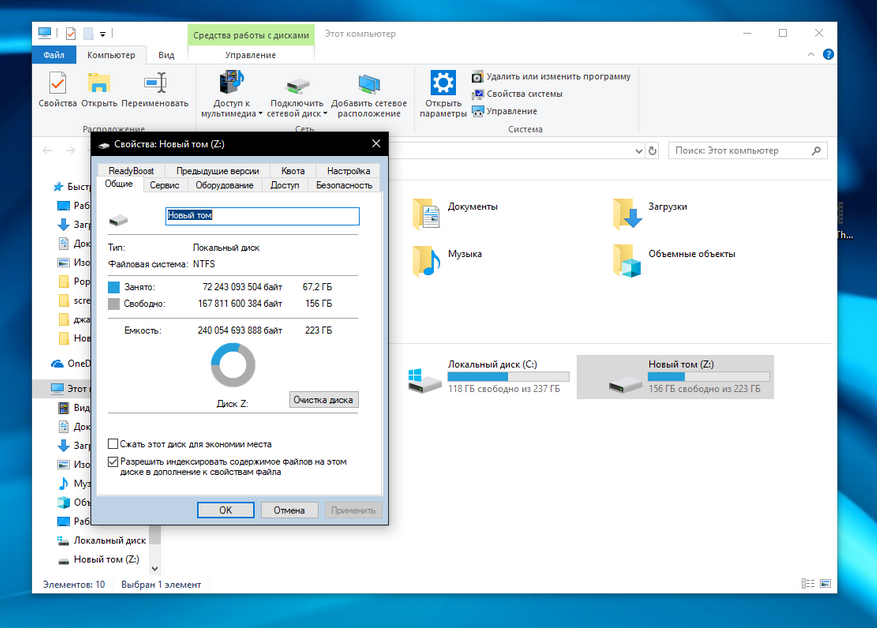This screenshot has width=877, height=628.
Task: Click the free space pie chart for disk Z
Action: pyautogui.click(x=233, y=365)
